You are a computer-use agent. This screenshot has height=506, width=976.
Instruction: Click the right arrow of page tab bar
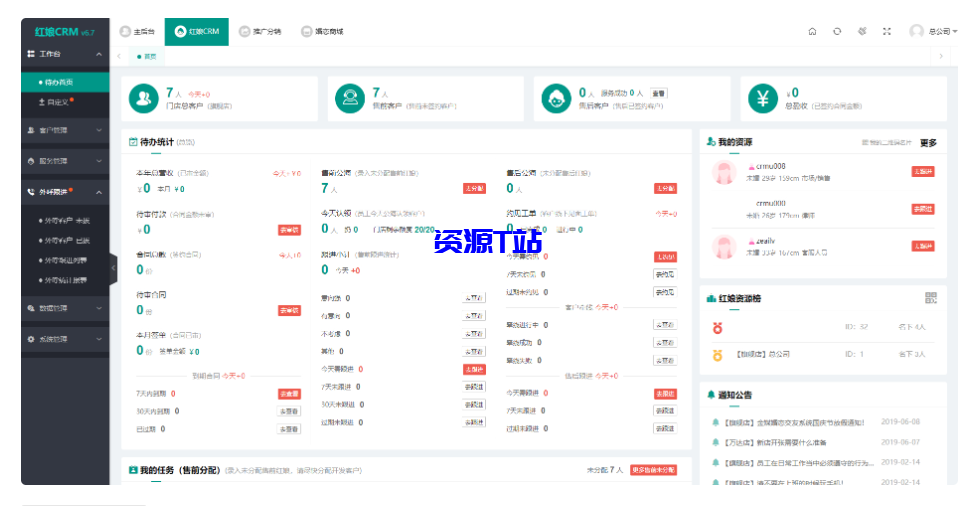coord(941,56)
